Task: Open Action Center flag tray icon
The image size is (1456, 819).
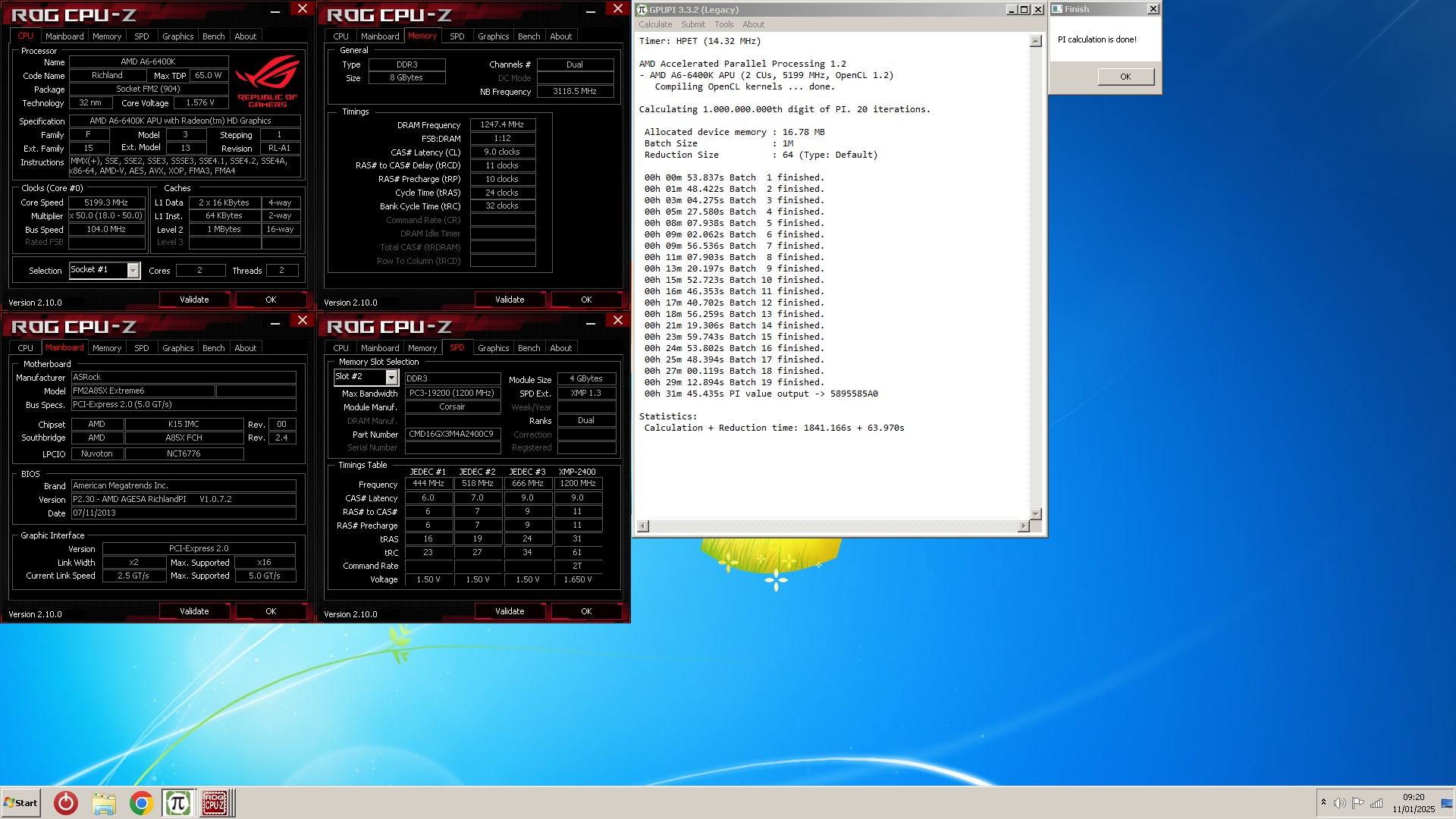Action: click(1358, 803)
